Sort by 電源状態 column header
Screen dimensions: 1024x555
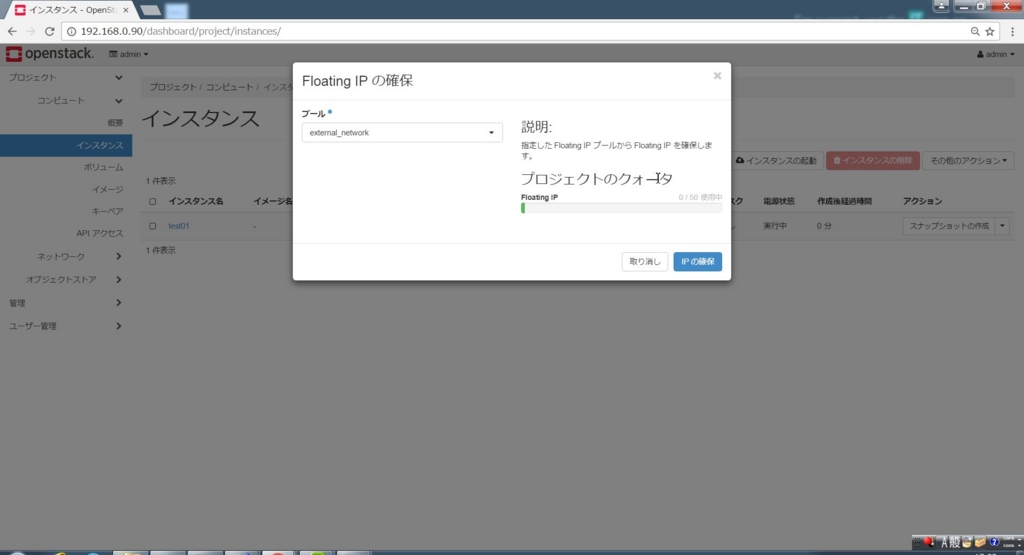pos(778,201)
